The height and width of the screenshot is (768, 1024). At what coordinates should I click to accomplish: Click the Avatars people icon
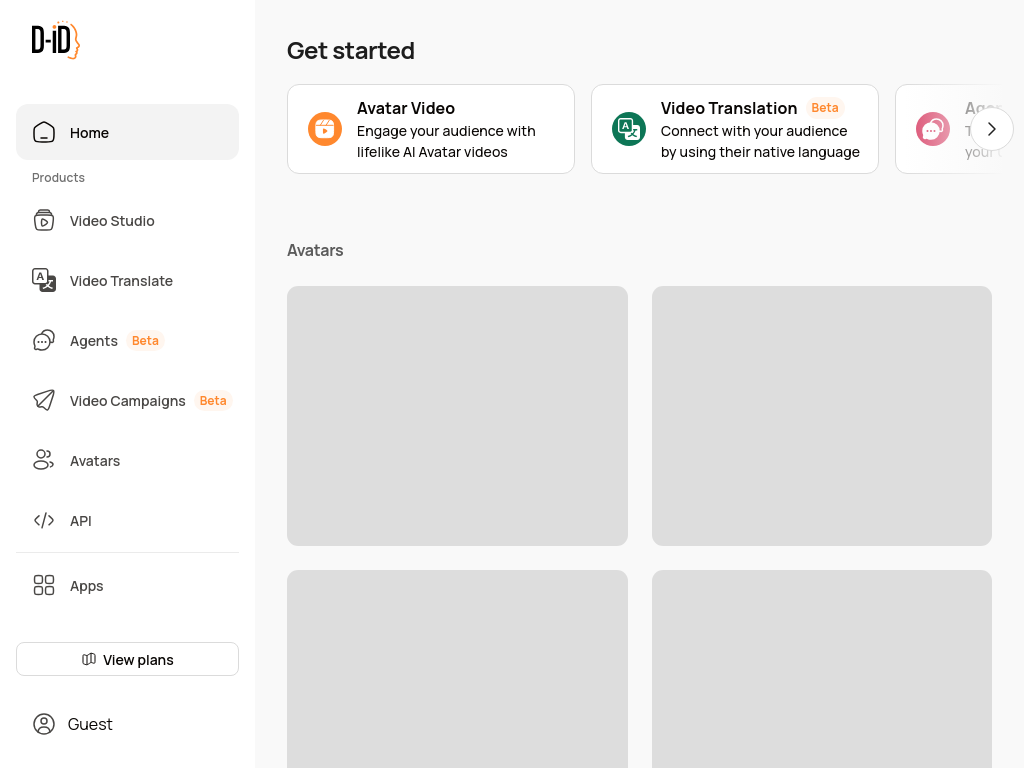pos(44,461)
